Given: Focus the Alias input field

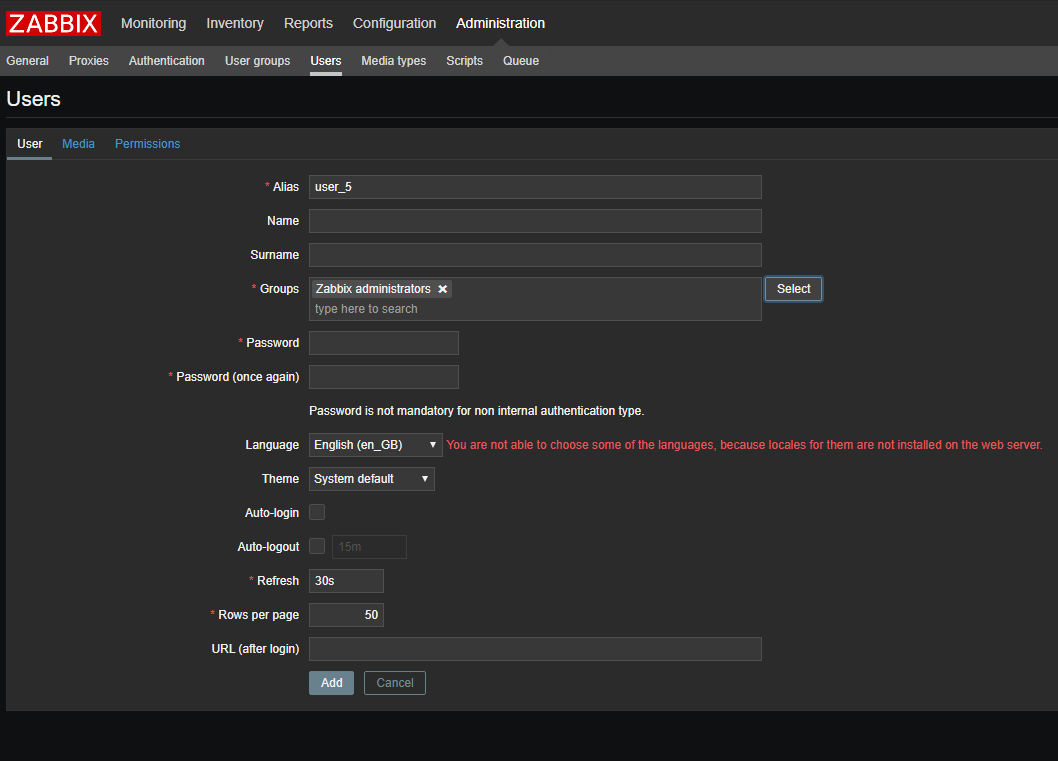Looking at the screenshot, I should pos(535,187).
